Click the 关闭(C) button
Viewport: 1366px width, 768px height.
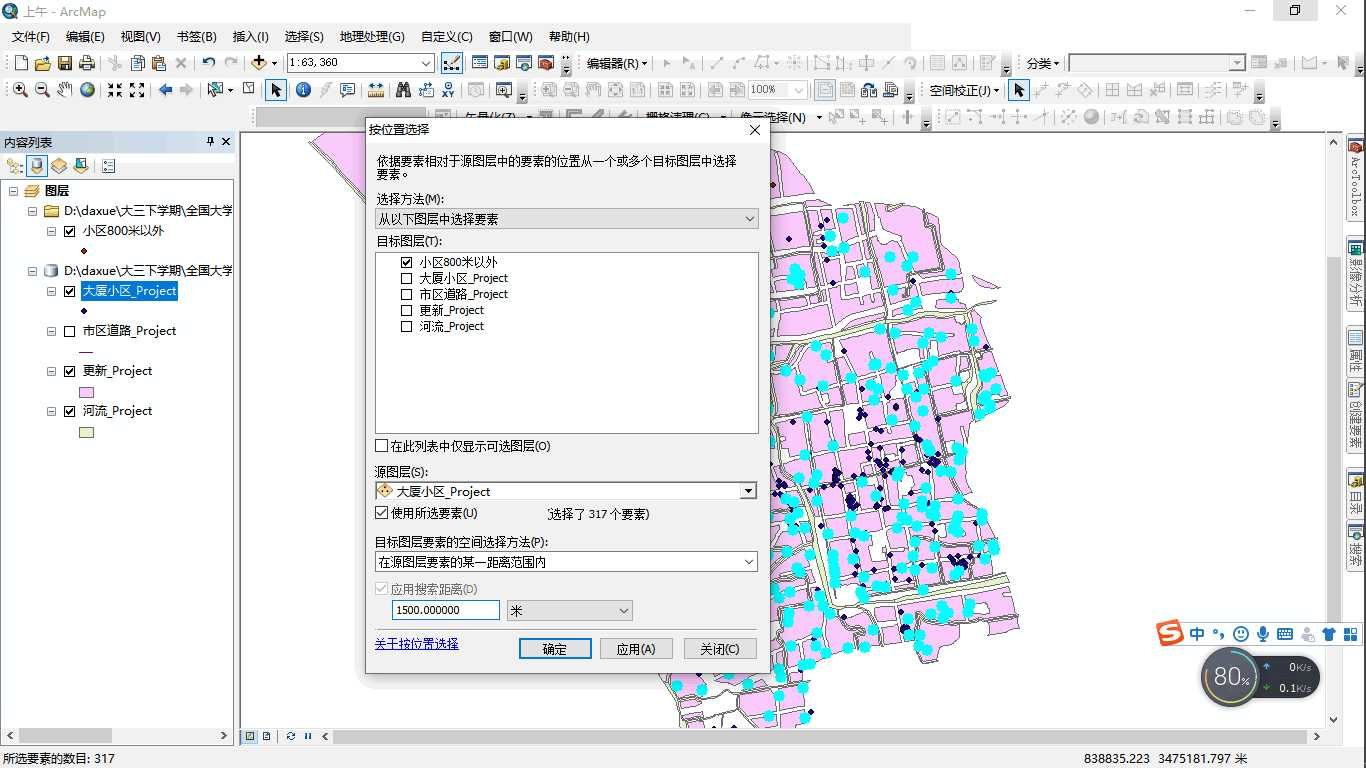pyautogui.click(x=720, y=649)
